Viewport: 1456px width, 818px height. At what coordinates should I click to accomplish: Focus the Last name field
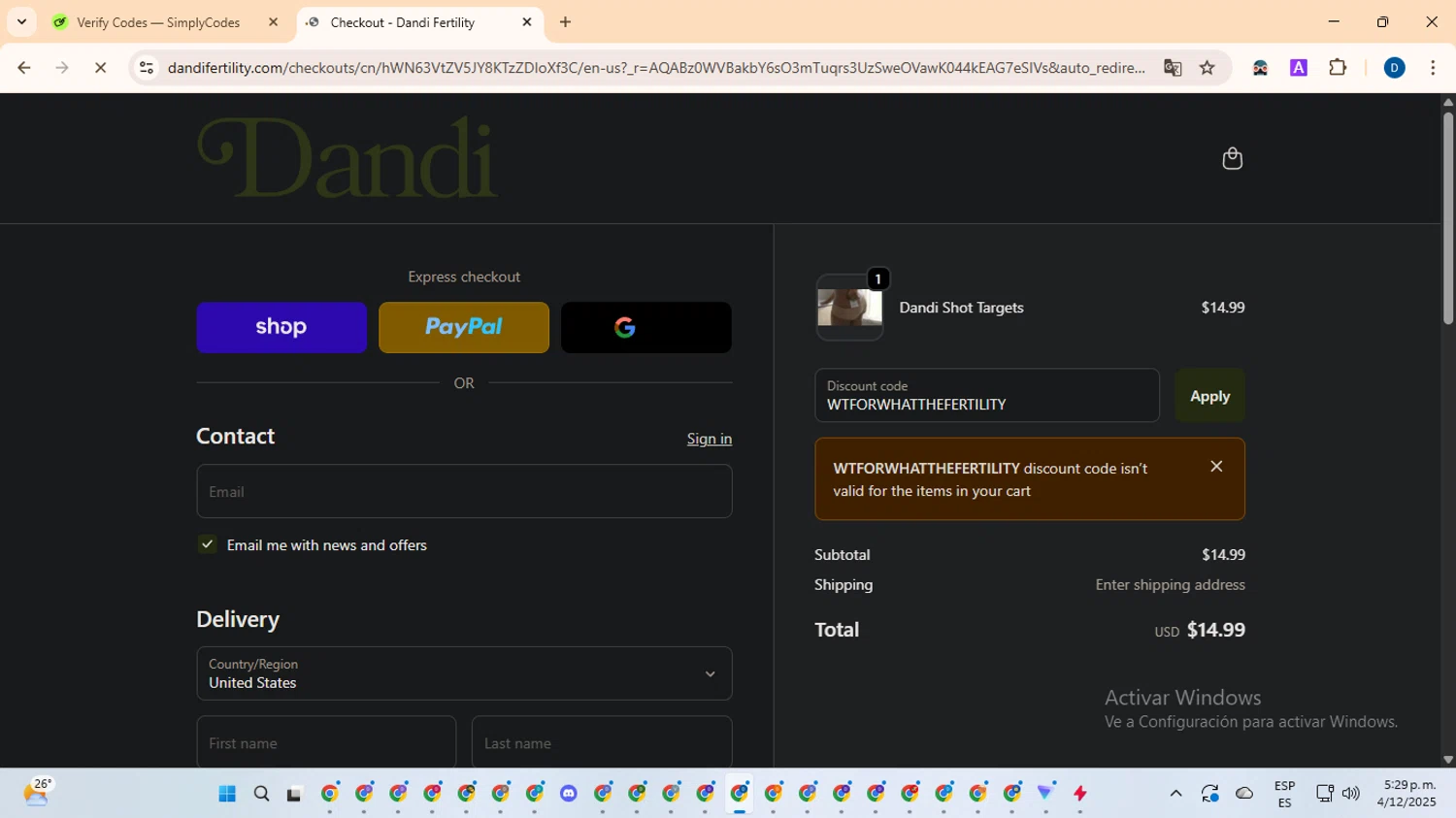click(x=602, y=742)
